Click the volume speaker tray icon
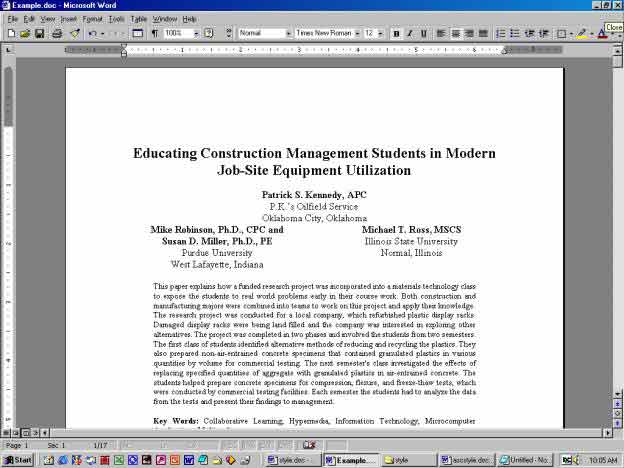624x468 pixels. click(576, 460)
